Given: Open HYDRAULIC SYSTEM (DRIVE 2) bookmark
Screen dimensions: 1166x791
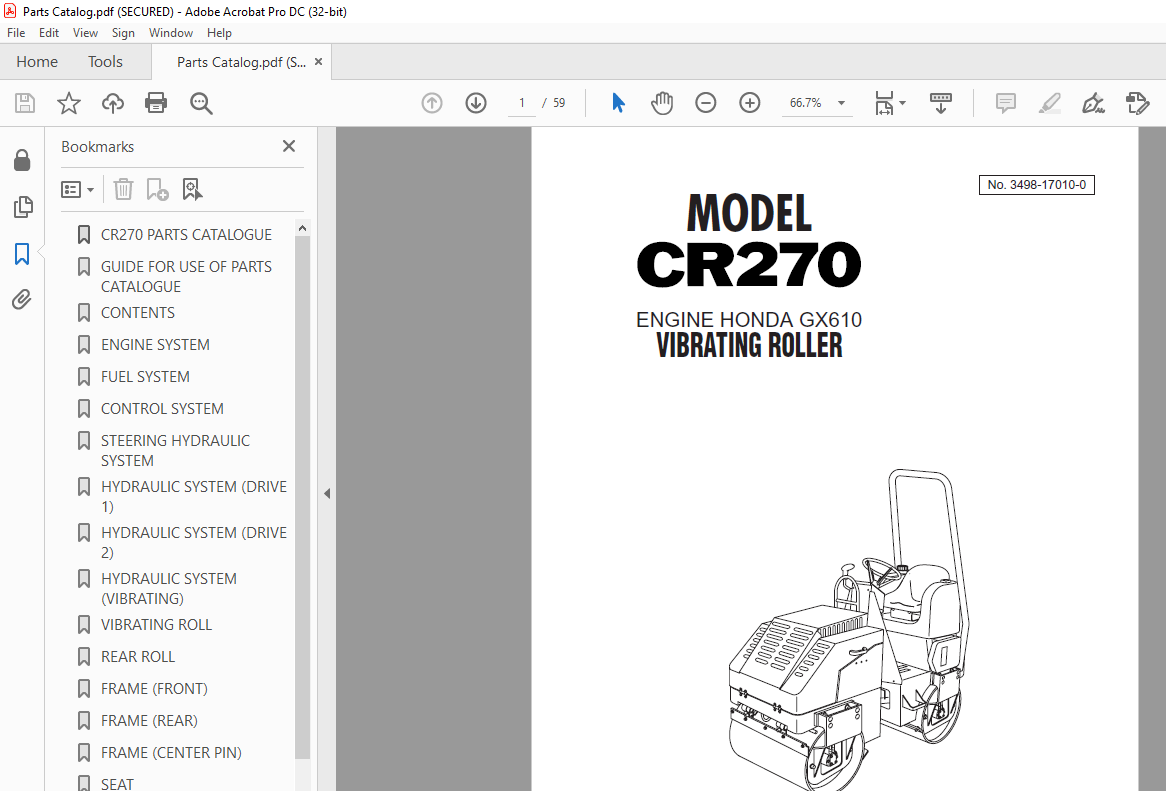Looking at the screenshot, I should click(x=193, y=543).
